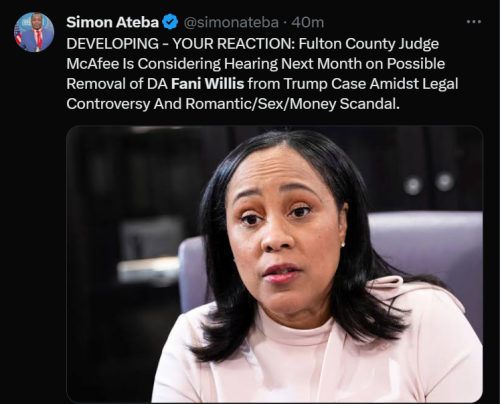Viewport: 500px width, 404px height.
Task: Click the phrase Fulton County Judge
Action: (x=369, y=44)
